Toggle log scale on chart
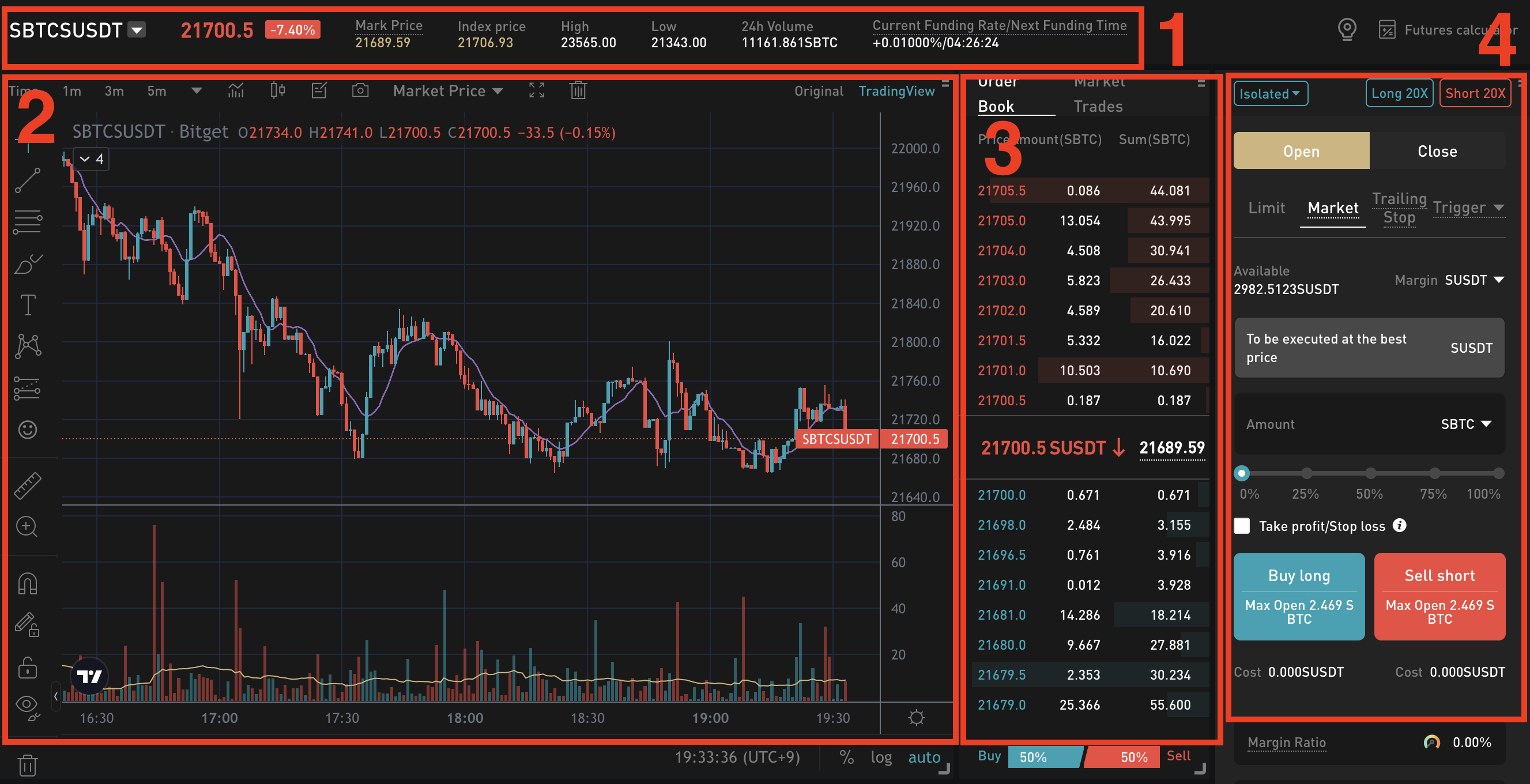1530x784 pixels. tap(881, 757)
